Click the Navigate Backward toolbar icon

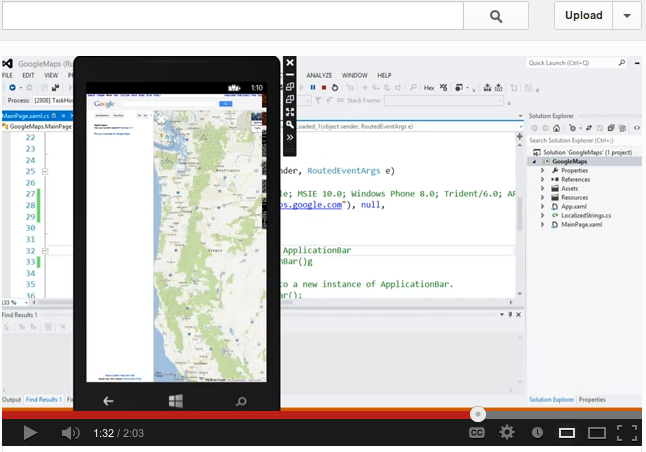coord(12,87)
